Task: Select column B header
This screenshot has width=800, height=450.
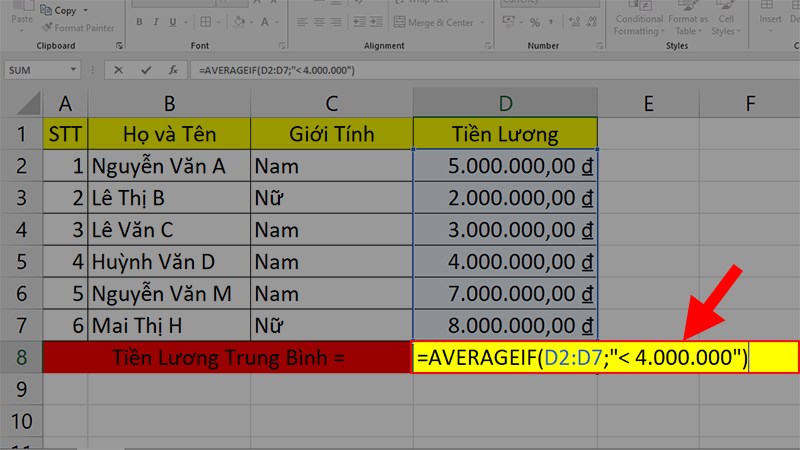Action: pos(169,104)
